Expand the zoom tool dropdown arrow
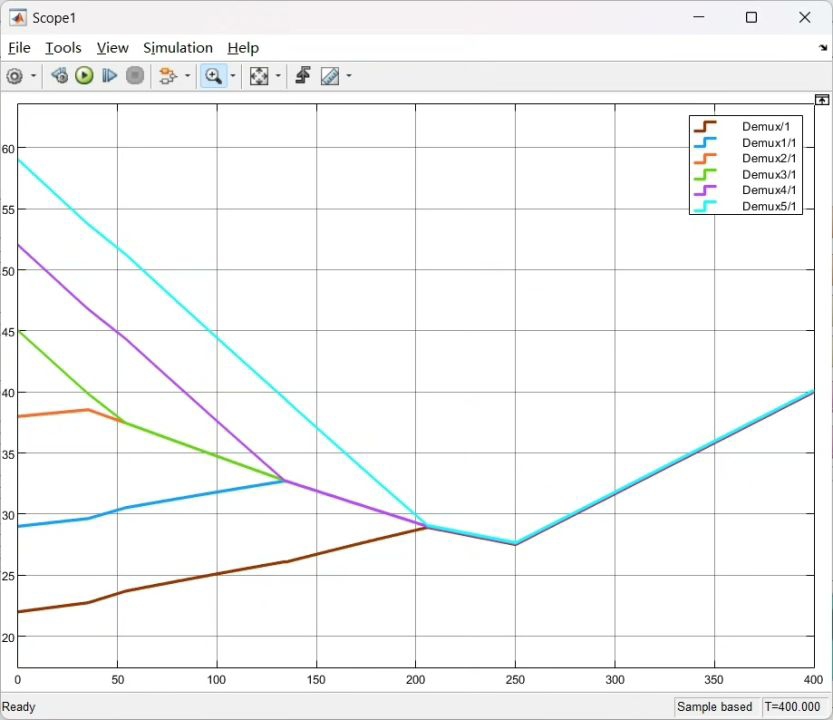The width and height of the screenshot is (833, 720). 233,76
